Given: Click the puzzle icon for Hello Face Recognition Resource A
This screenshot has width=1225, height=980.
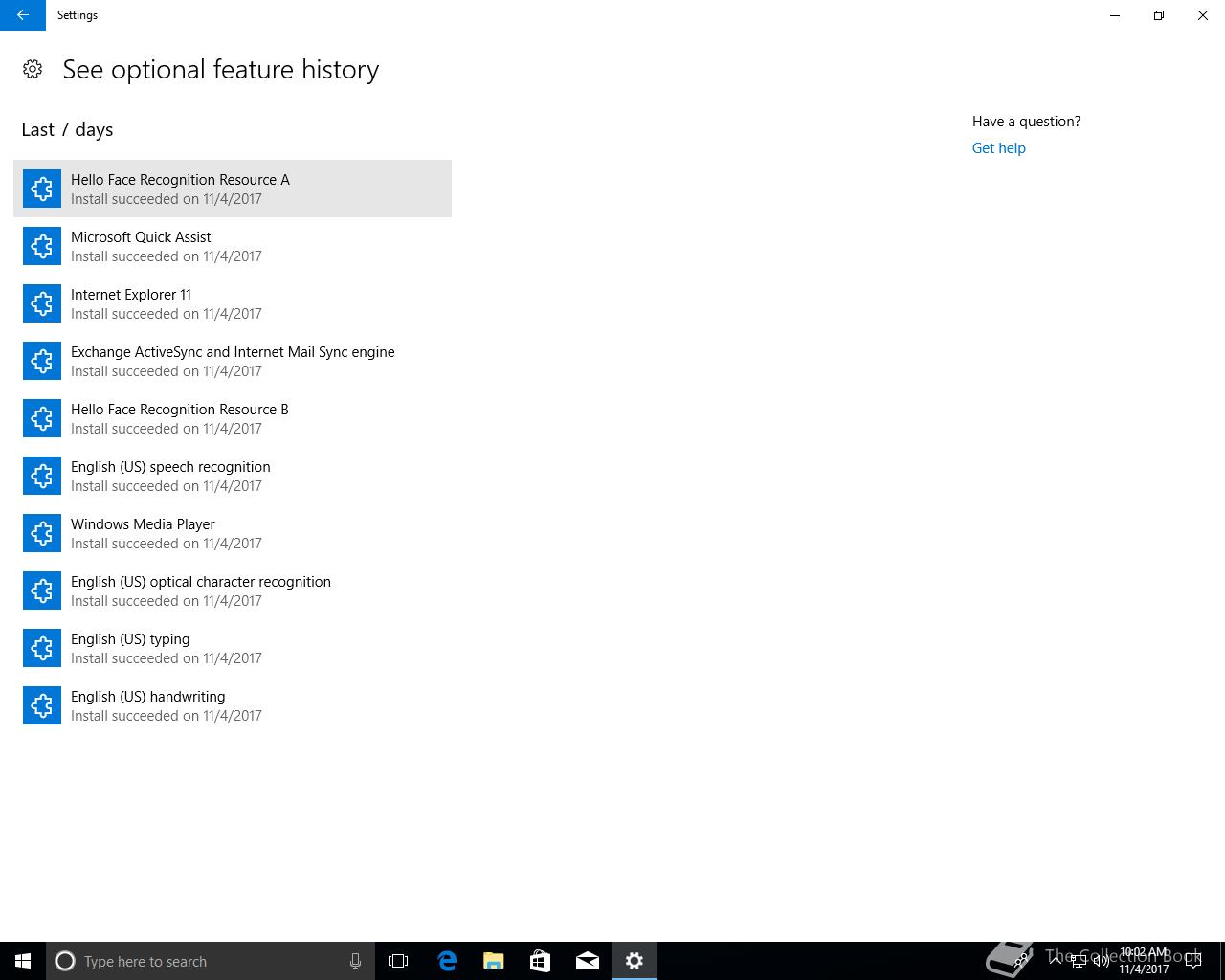Looking at the screenshot, I should click(x=42, y=189).
